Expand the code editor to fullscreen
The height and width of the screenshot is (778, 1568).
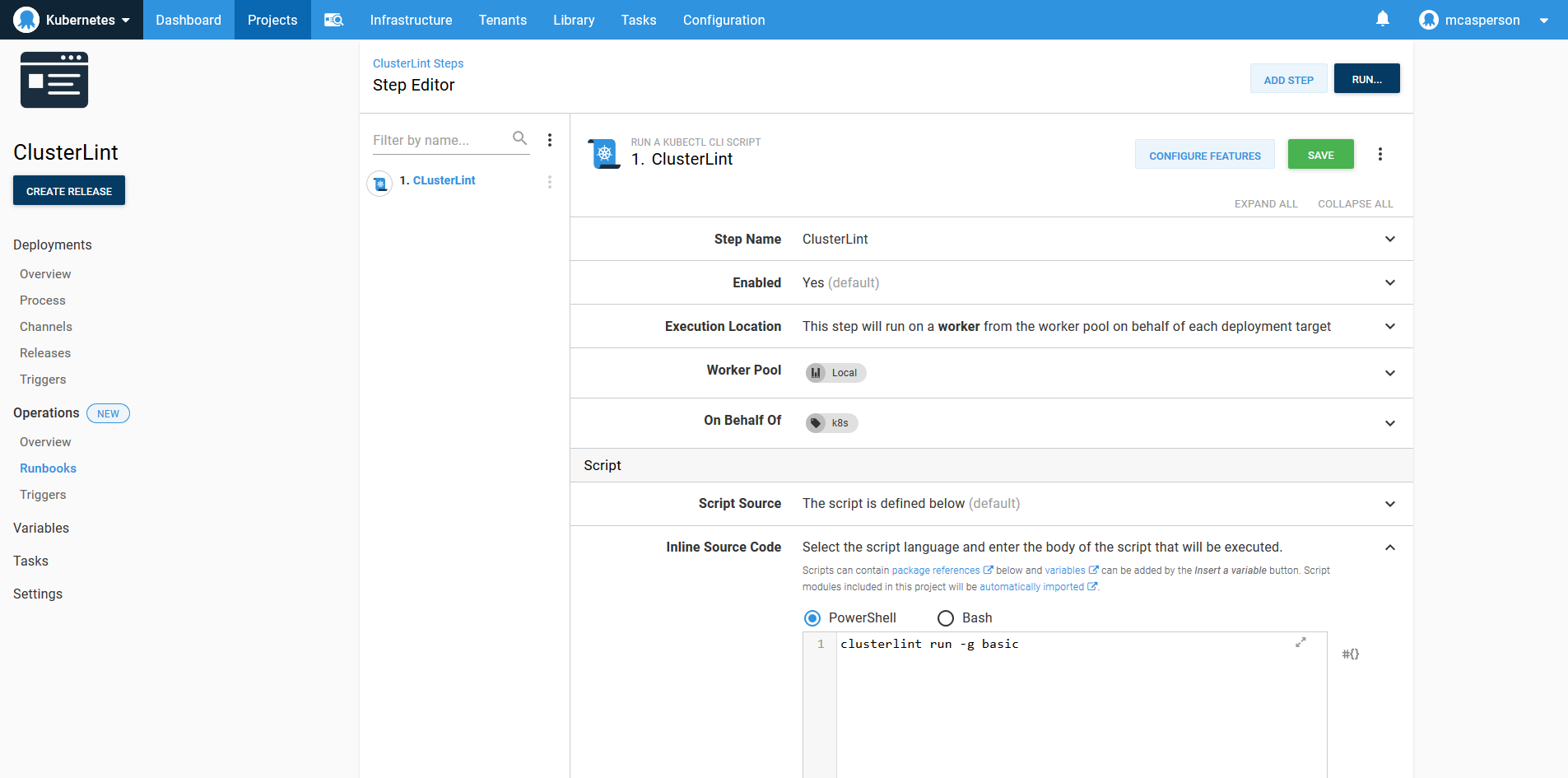tap(1300, 642)
